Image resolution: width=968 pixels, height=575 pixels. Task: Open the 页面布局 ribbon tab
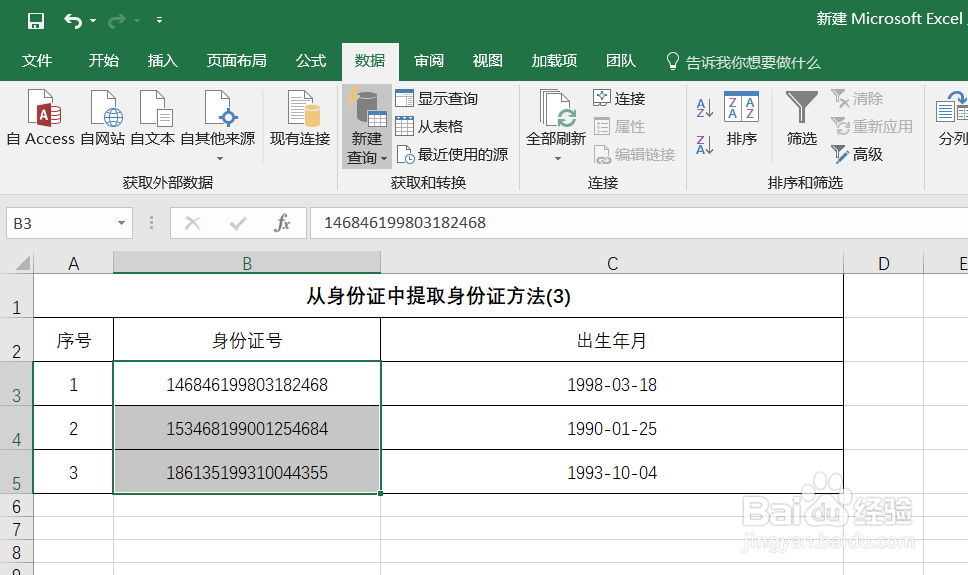click(x=237, y=61)
